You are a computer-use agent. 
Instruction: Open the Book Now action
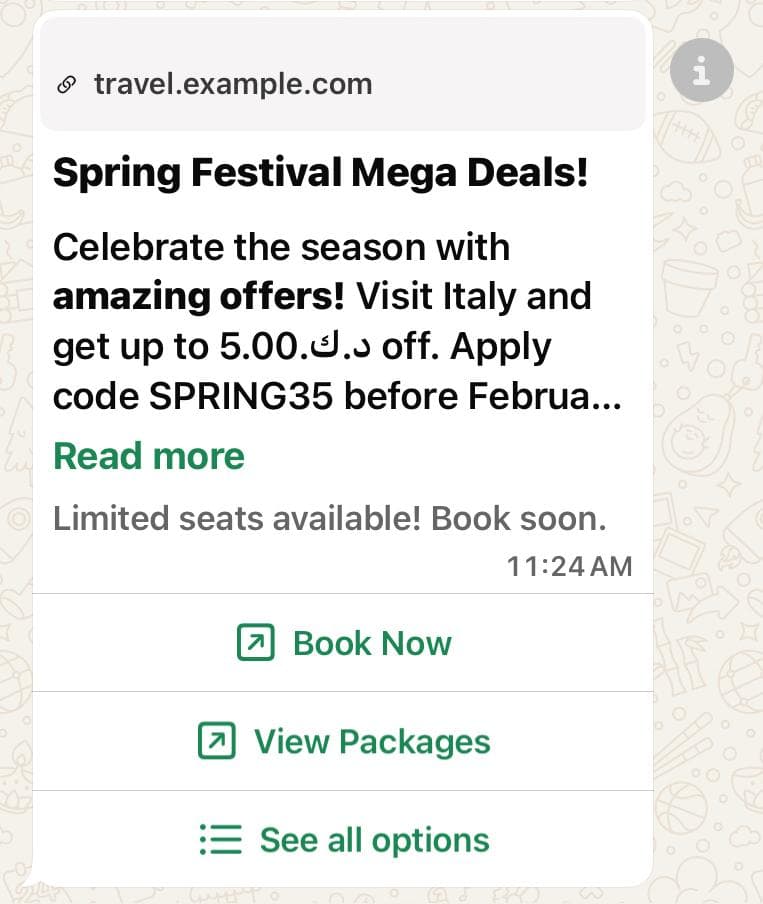click(x=343, y=643)
